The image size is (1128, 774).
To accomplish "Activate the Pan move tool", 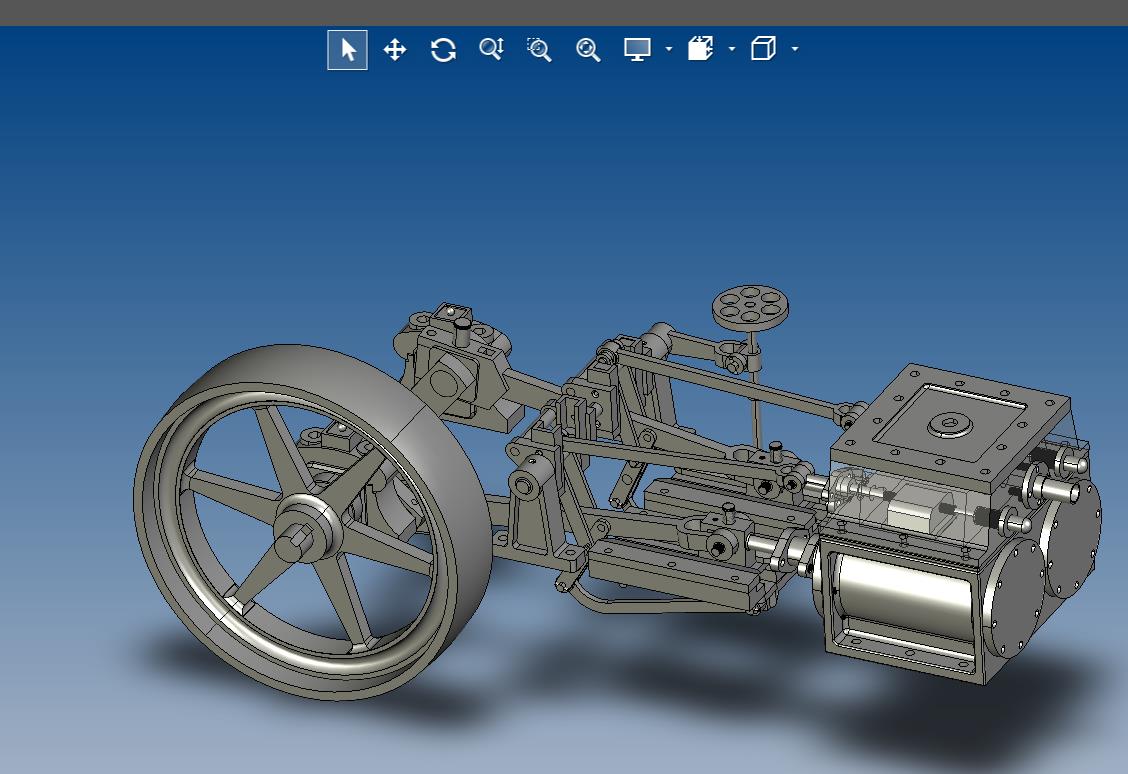I will click(x=395, y=50).
